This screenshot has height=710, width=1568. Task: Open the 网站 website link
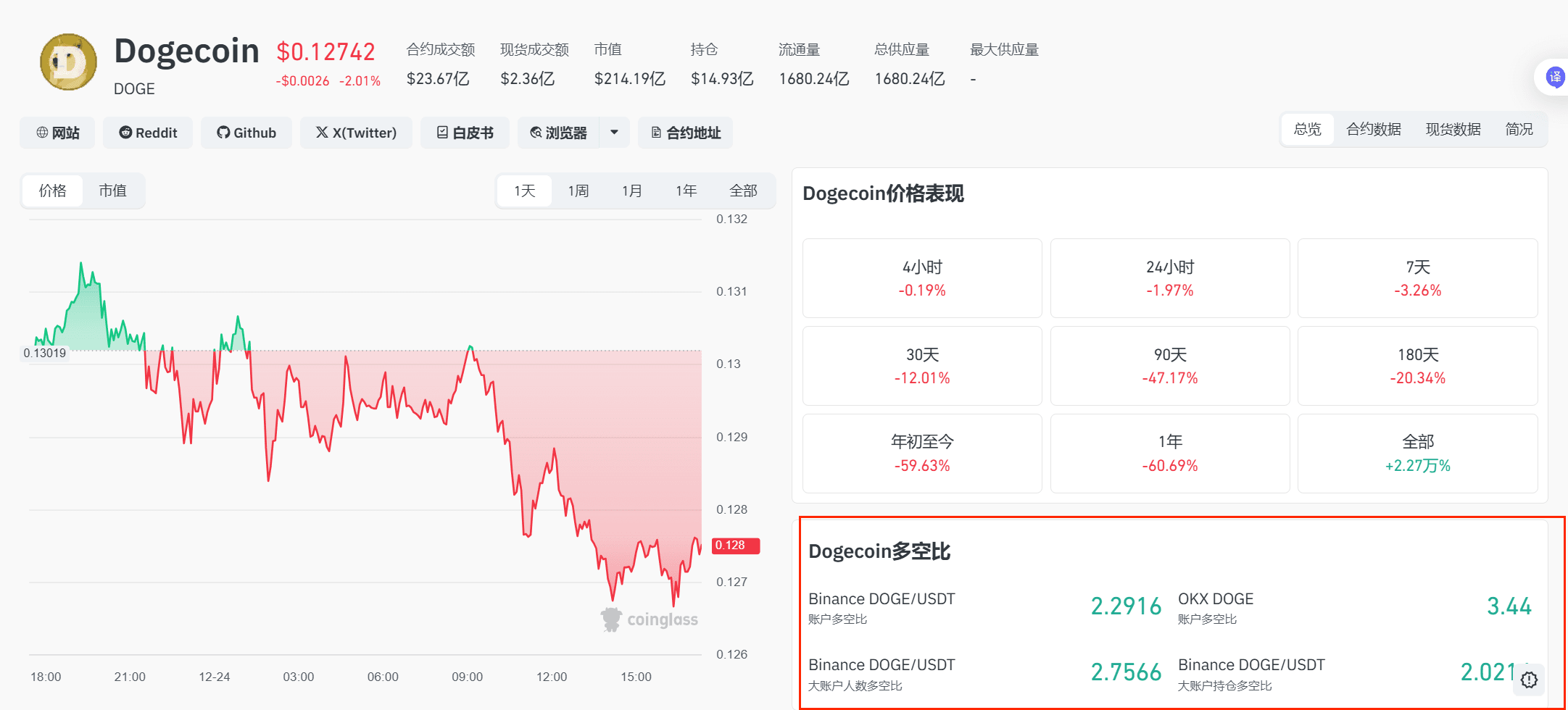tap(57, 133)
